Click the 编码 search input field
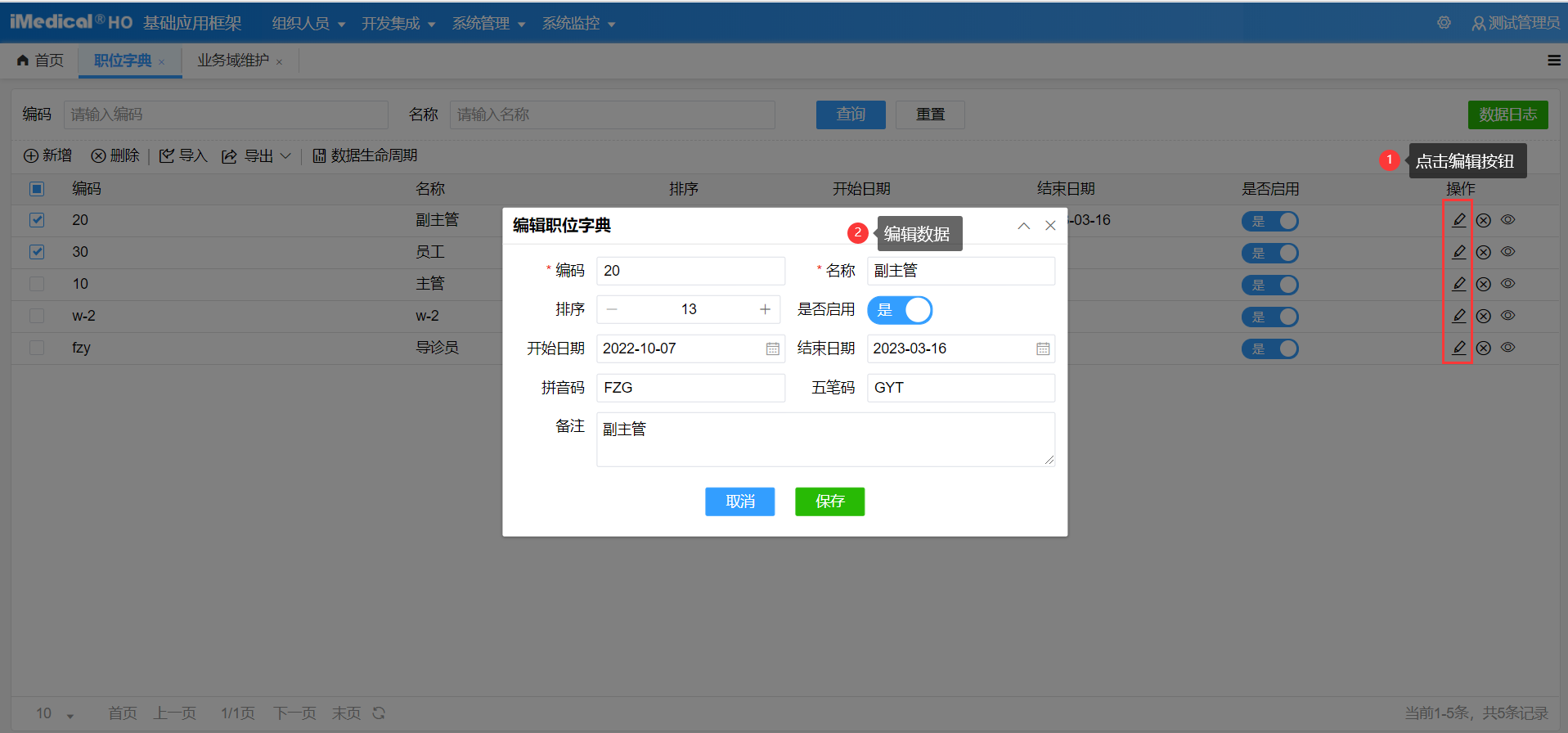 [x=226, y=115]
